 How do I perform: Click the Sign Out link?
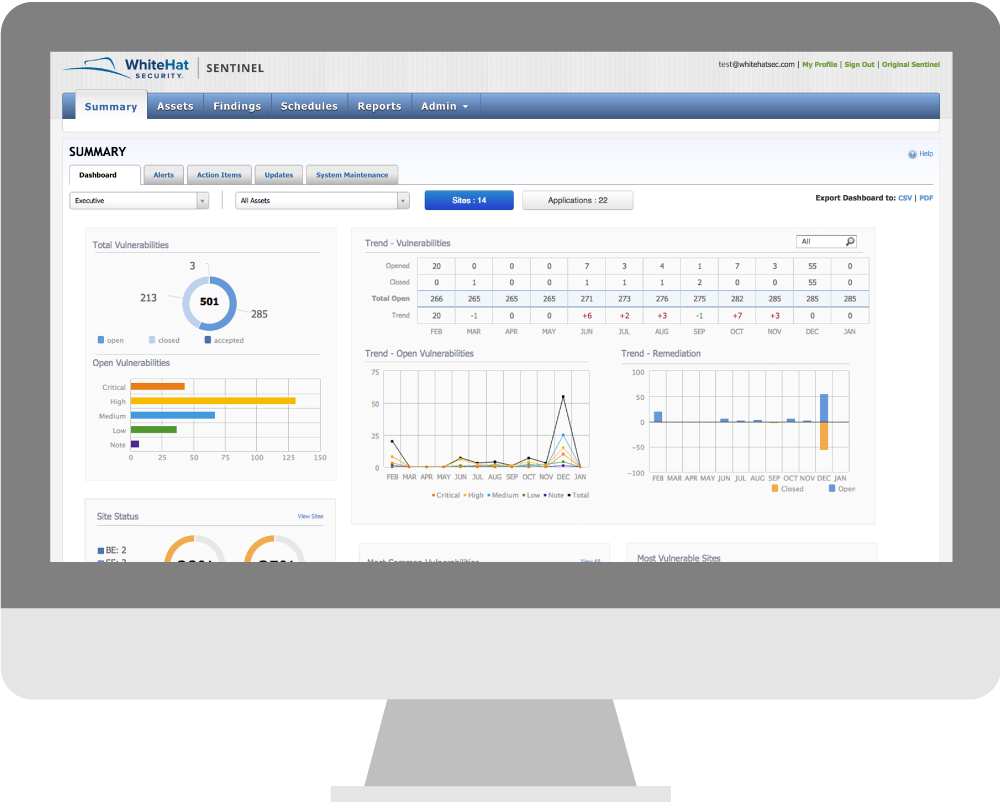[859, 65]
